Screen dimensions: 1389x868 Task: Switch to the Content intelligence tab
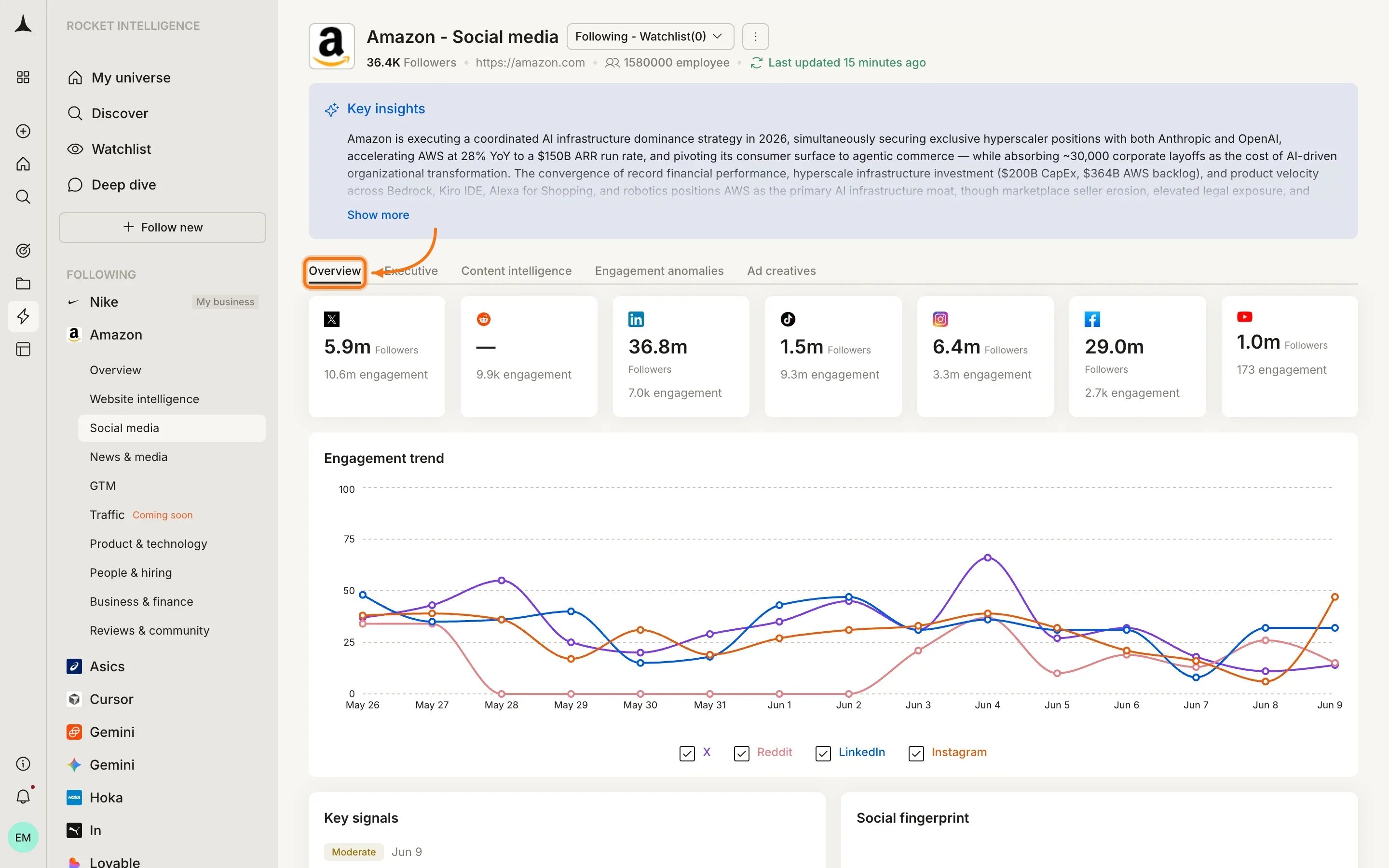[x=516, y=271]
